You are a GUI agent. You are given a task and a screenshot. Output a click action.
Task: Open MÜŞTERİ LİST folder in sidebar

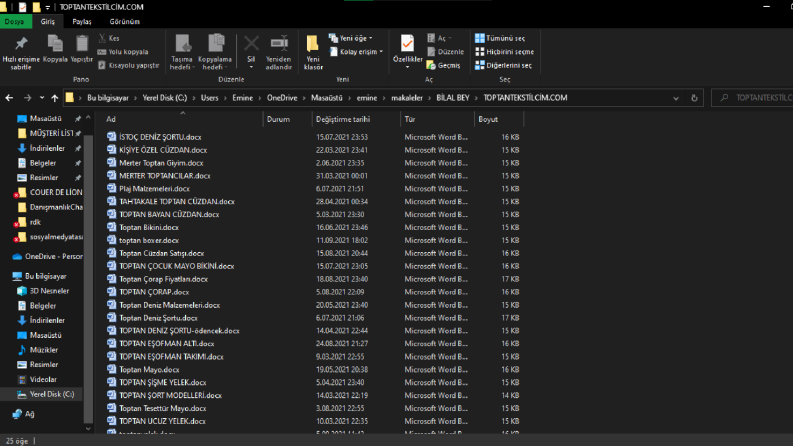point(51,133)
